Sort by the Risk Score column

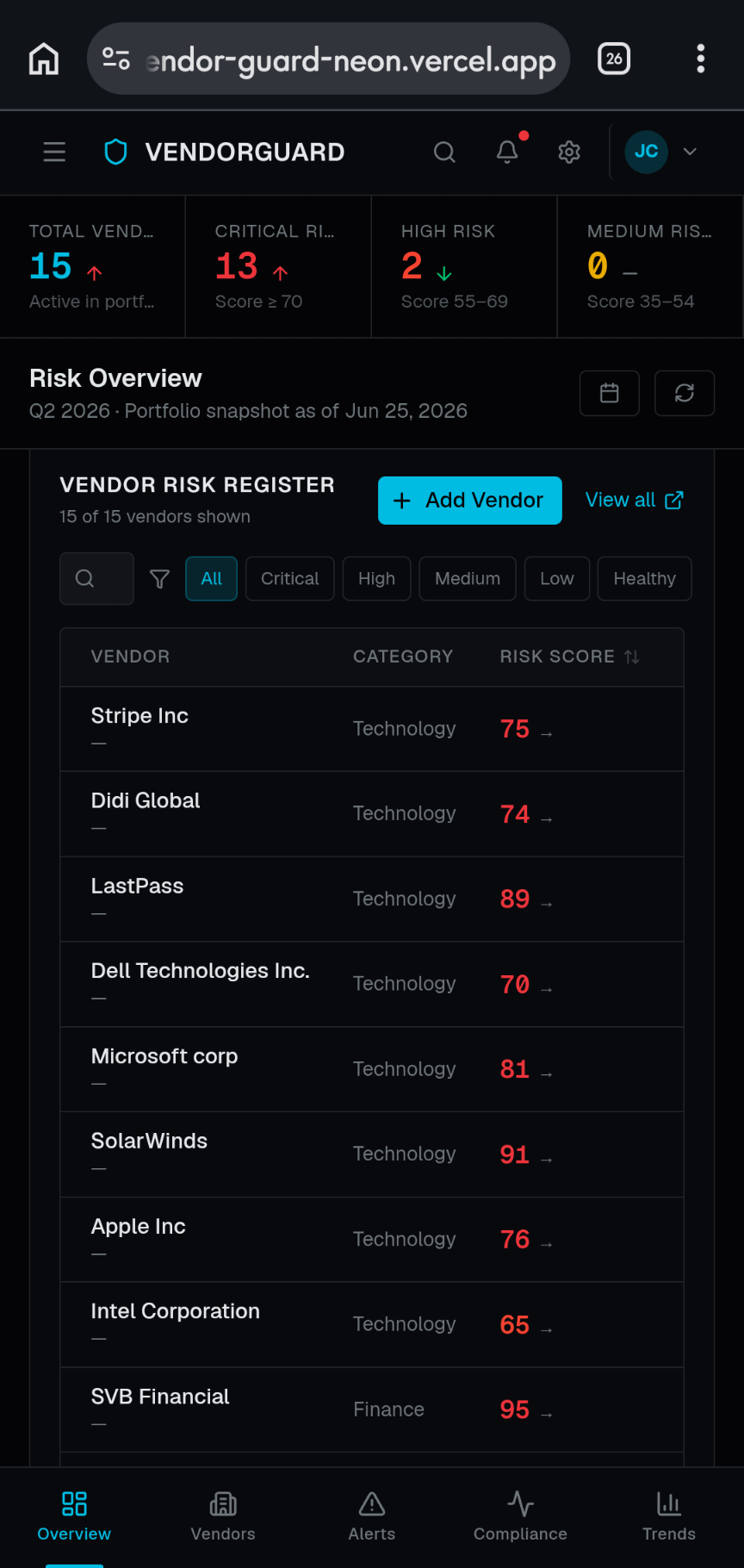(569, 656)
